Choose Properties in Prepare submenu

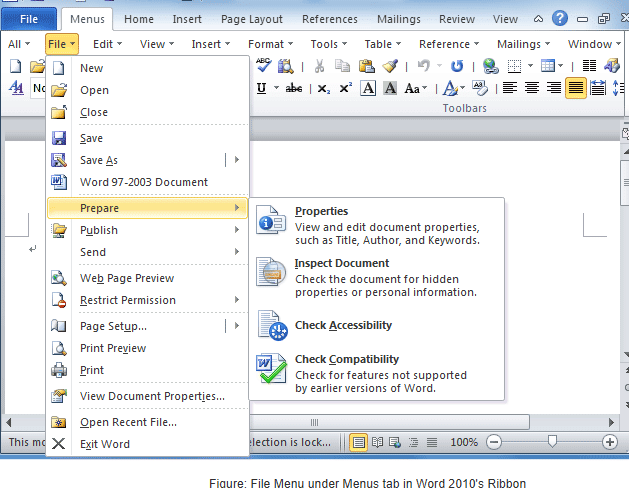376,225
